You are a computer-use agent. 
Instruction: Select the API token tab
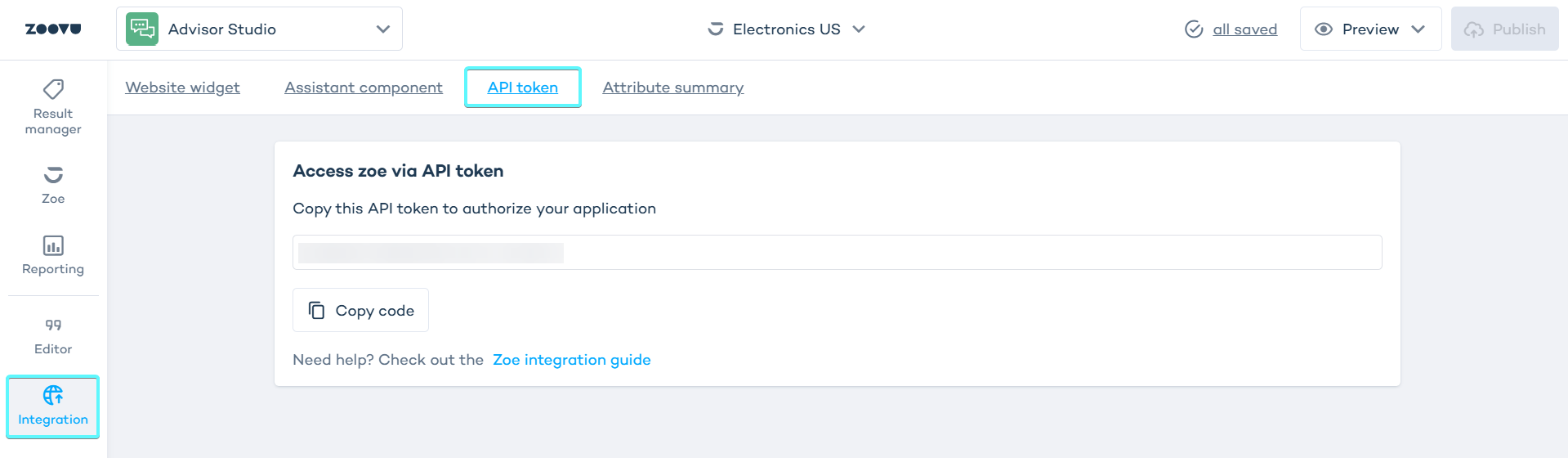point(523,88)
